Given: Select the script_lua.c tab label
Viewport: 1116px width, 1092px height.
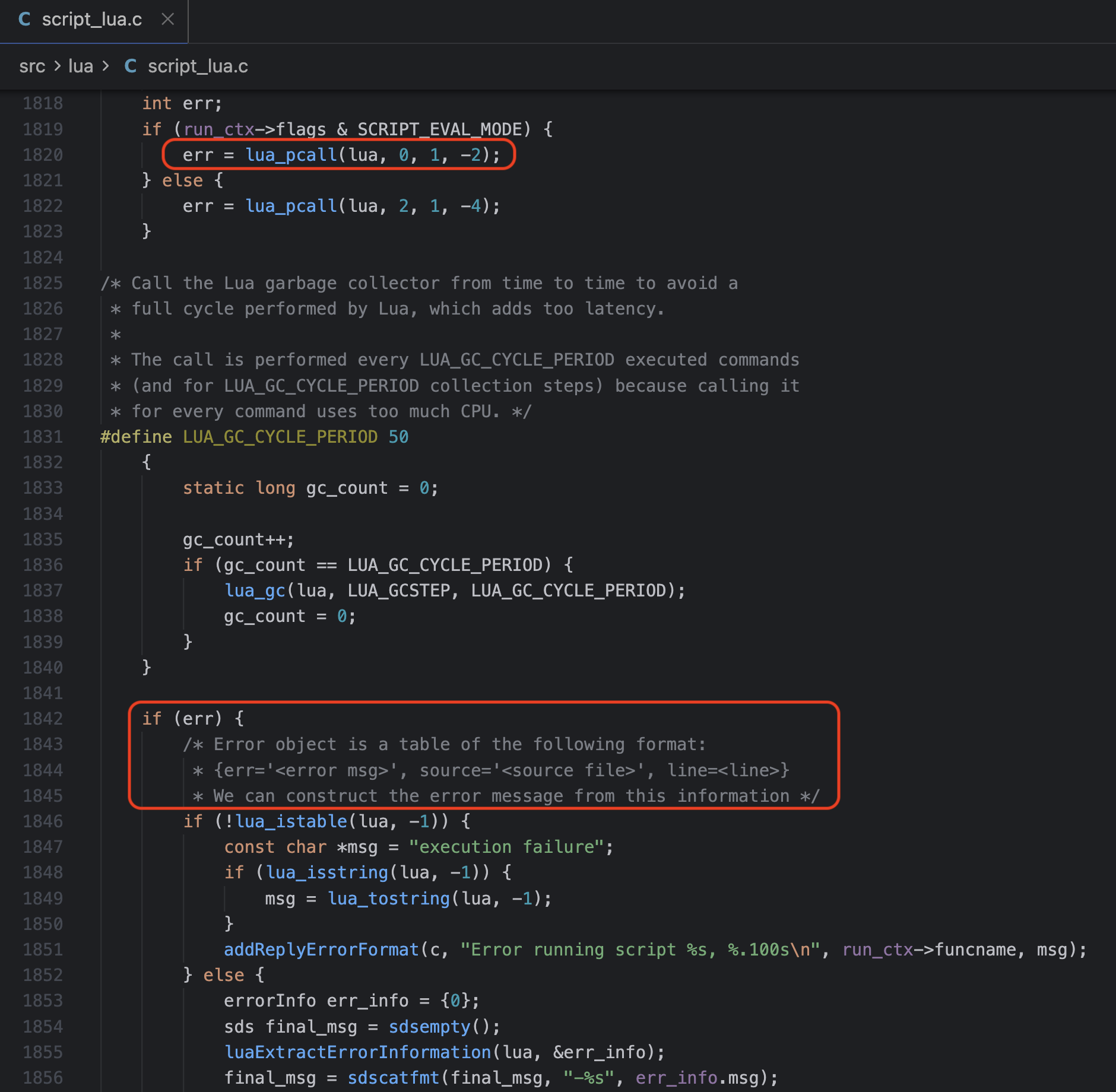Looking at the screenshot, I should pyautogui.click(x=92, y=20).
